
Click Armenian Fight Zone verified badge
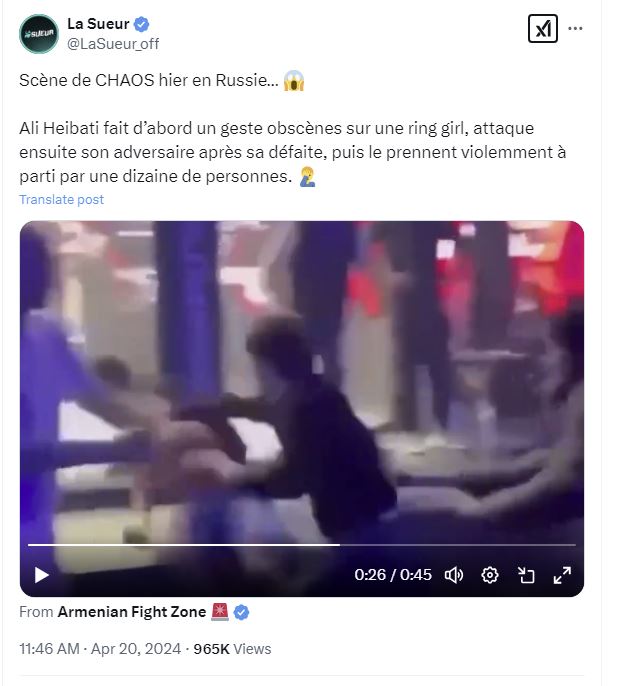(x=241, y=612)
